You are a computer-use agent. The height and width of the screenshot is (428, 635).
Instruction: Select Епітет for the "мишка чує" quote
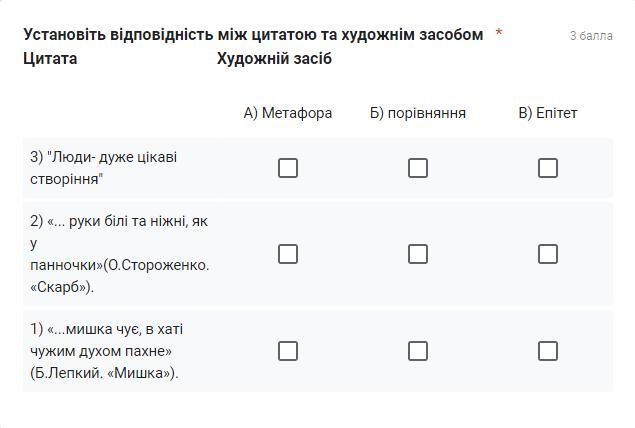(548, 351)
